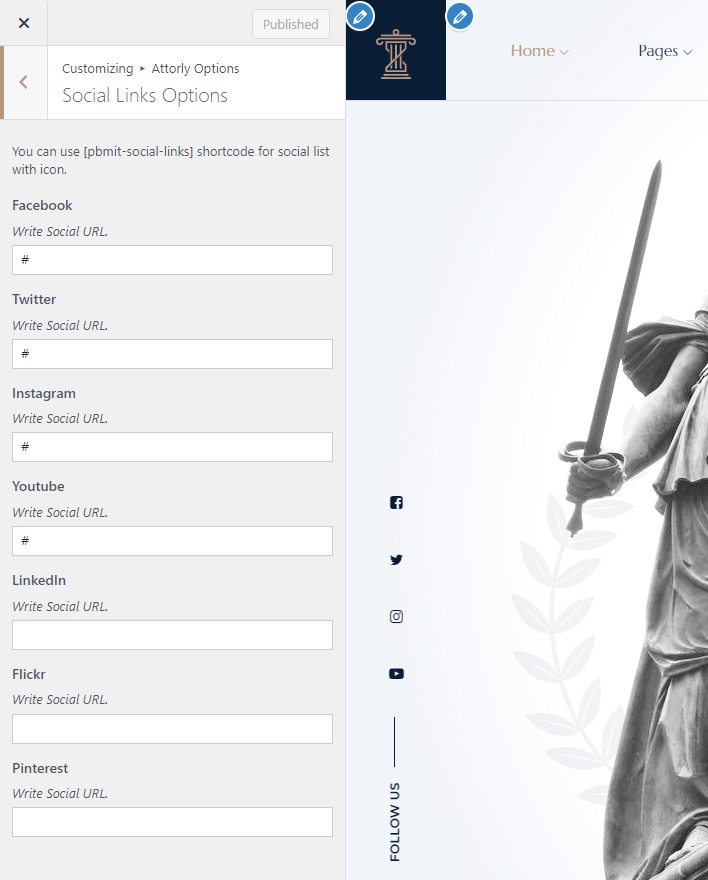Click into the Facebook URL field
Viewport: 708px width, 880px height.
pos(172,260)
